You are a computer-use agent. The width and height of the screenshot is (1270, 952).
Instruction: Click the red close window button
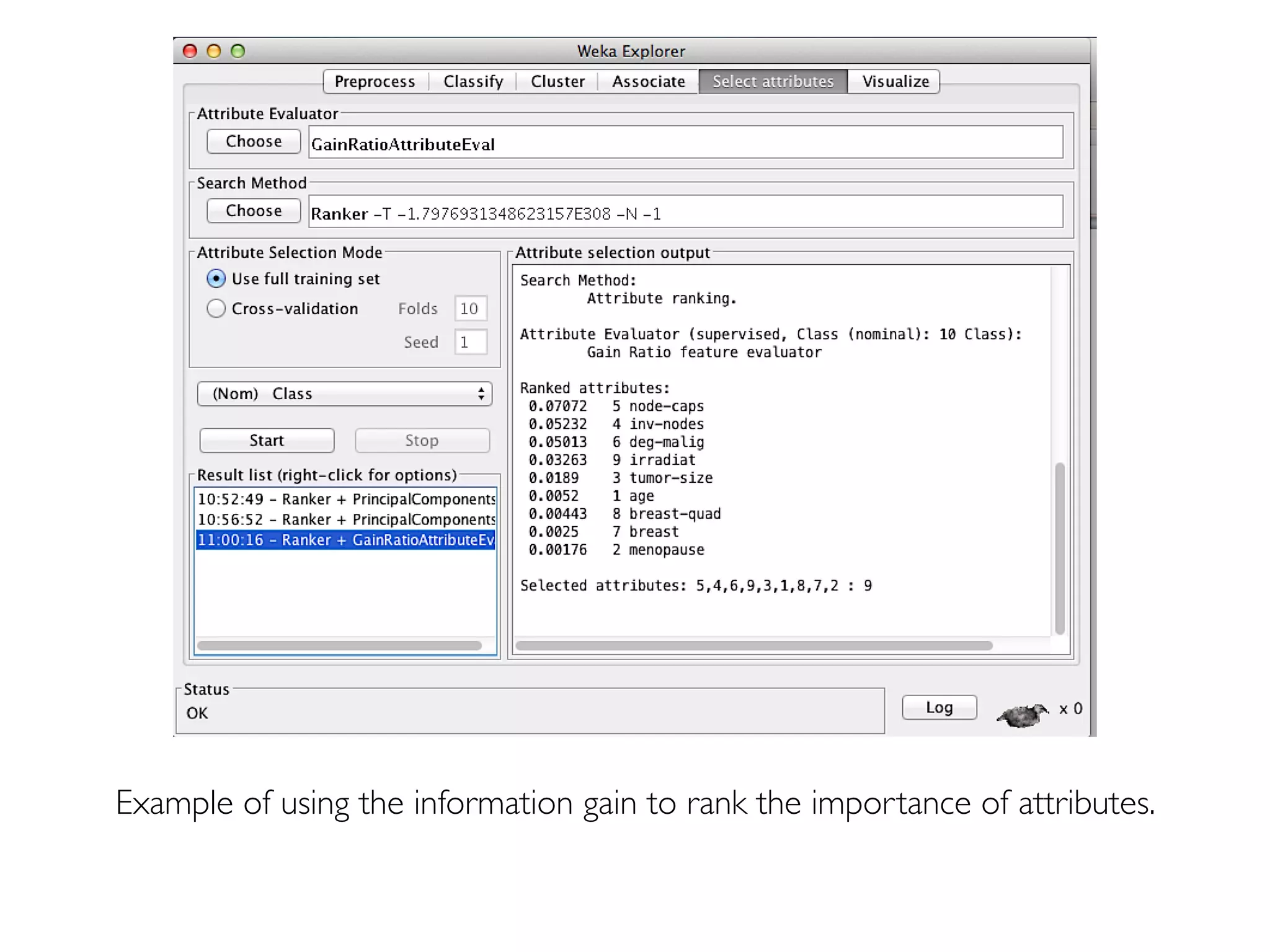point(190,51)
